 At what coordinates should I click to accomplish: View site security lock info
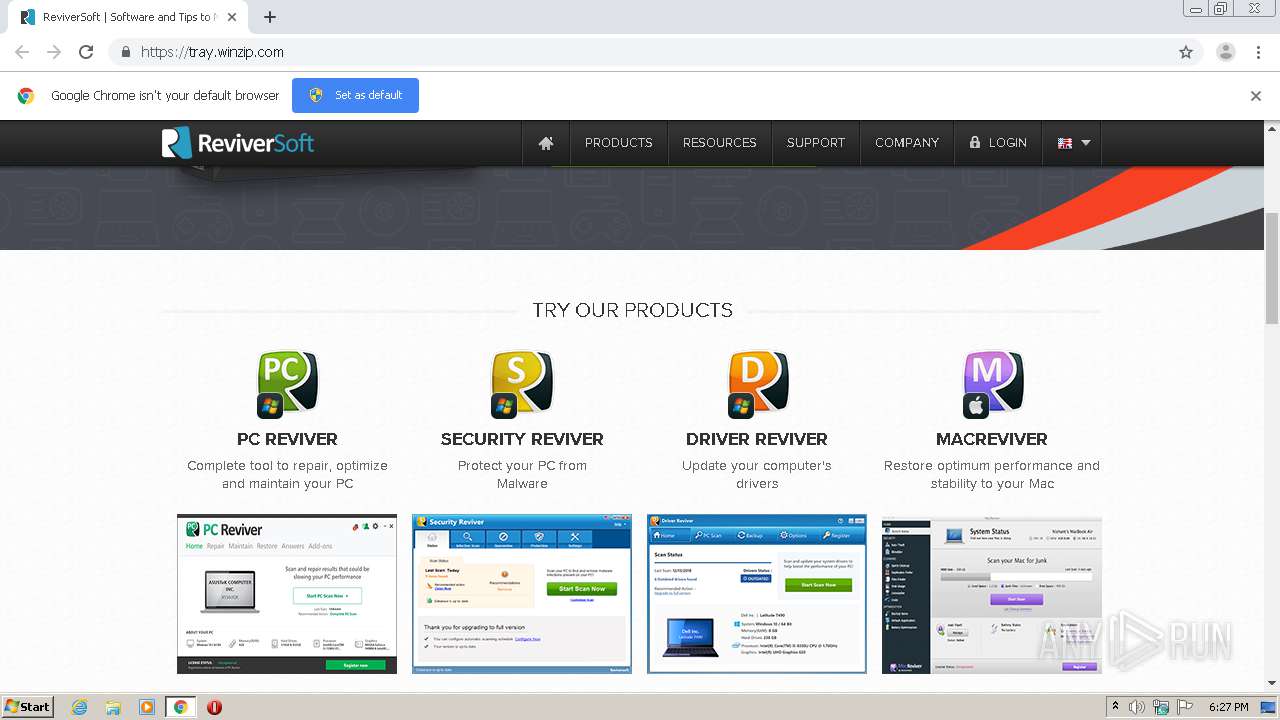(x=125, y=52)
